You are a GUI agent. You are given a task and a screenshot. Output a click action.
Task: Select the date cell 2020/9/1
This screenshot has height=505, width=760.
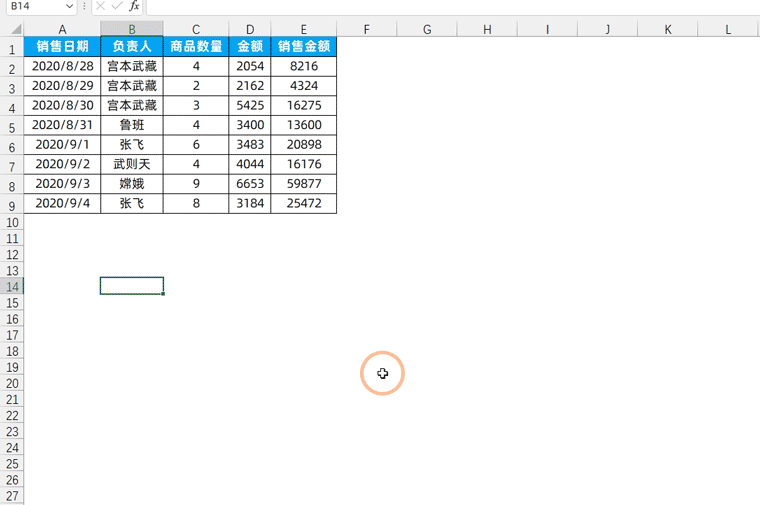62,145
